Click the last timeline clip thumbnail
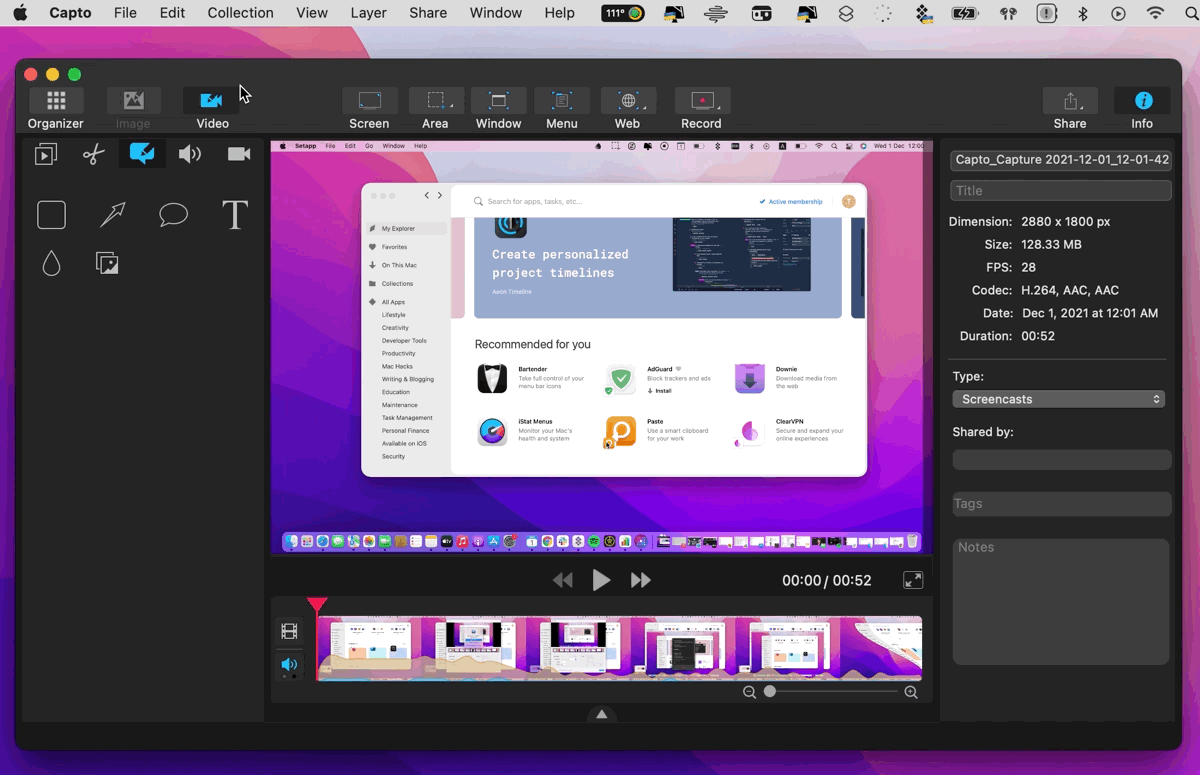Screen dimensions: 1200x775 click(880, 648)
